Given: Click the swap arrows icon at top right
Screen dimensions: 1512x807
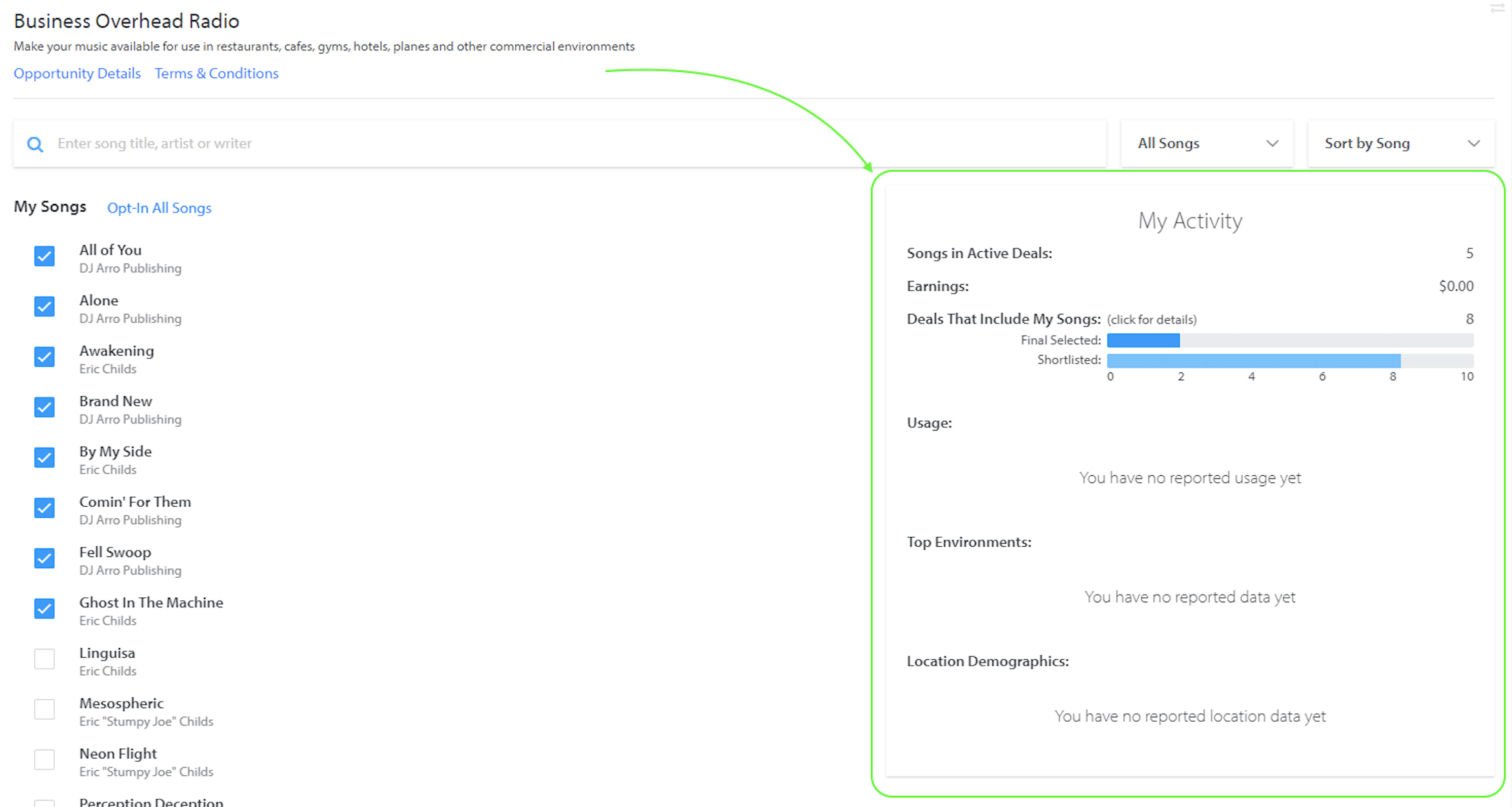Looking at the screenshot, I should coord(1497,8).
